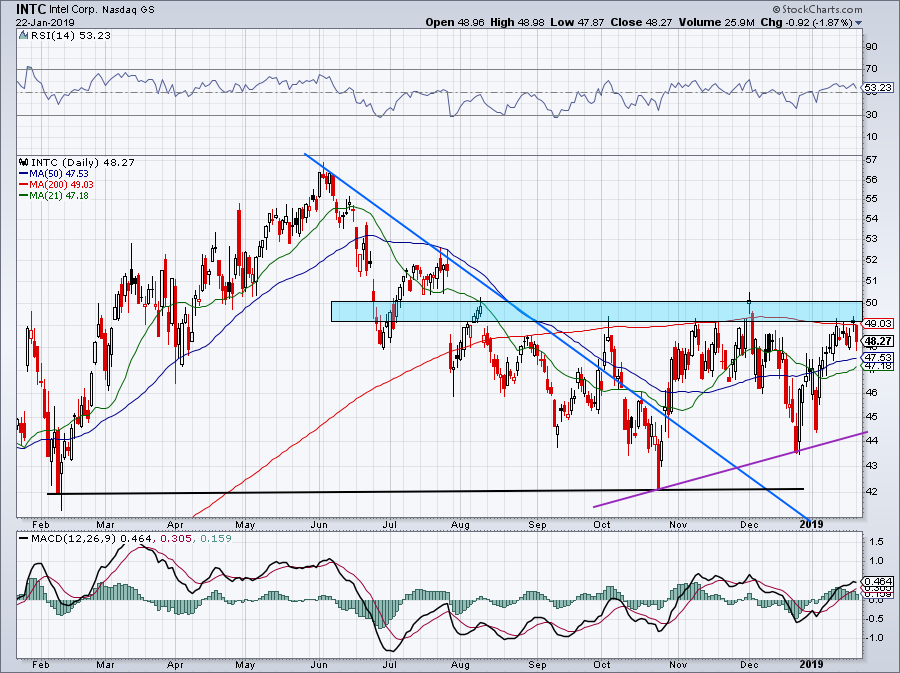Viewport: 900px width, 673px height.
Task: Click the MA(200) 49.03 legend text
Action: tap(61, 184)
